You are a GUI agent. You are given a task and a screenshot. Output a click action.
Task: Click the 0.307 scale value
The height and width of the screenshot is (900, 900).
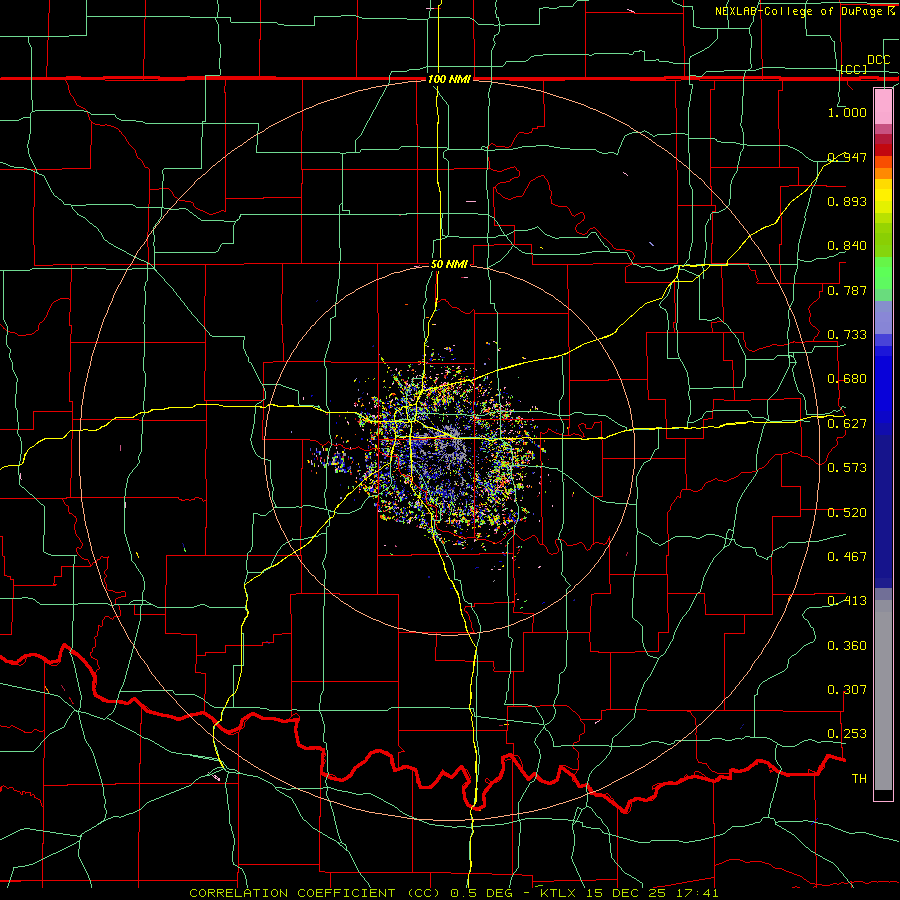coord(847,690)
